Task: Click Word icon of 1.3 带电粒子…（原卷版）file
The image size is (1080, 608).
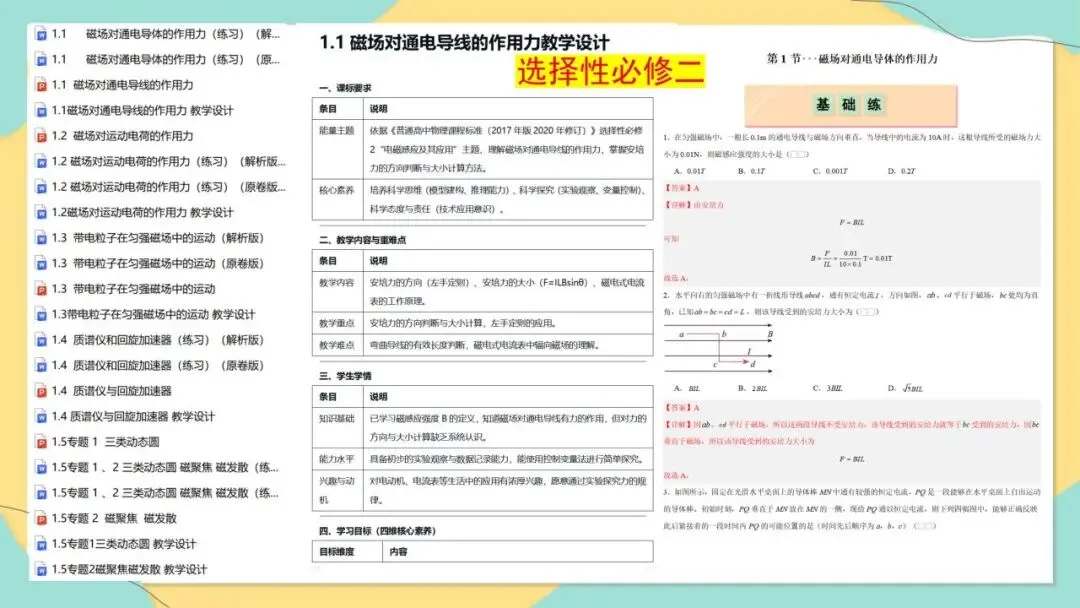Action: (x=41, y=264)
